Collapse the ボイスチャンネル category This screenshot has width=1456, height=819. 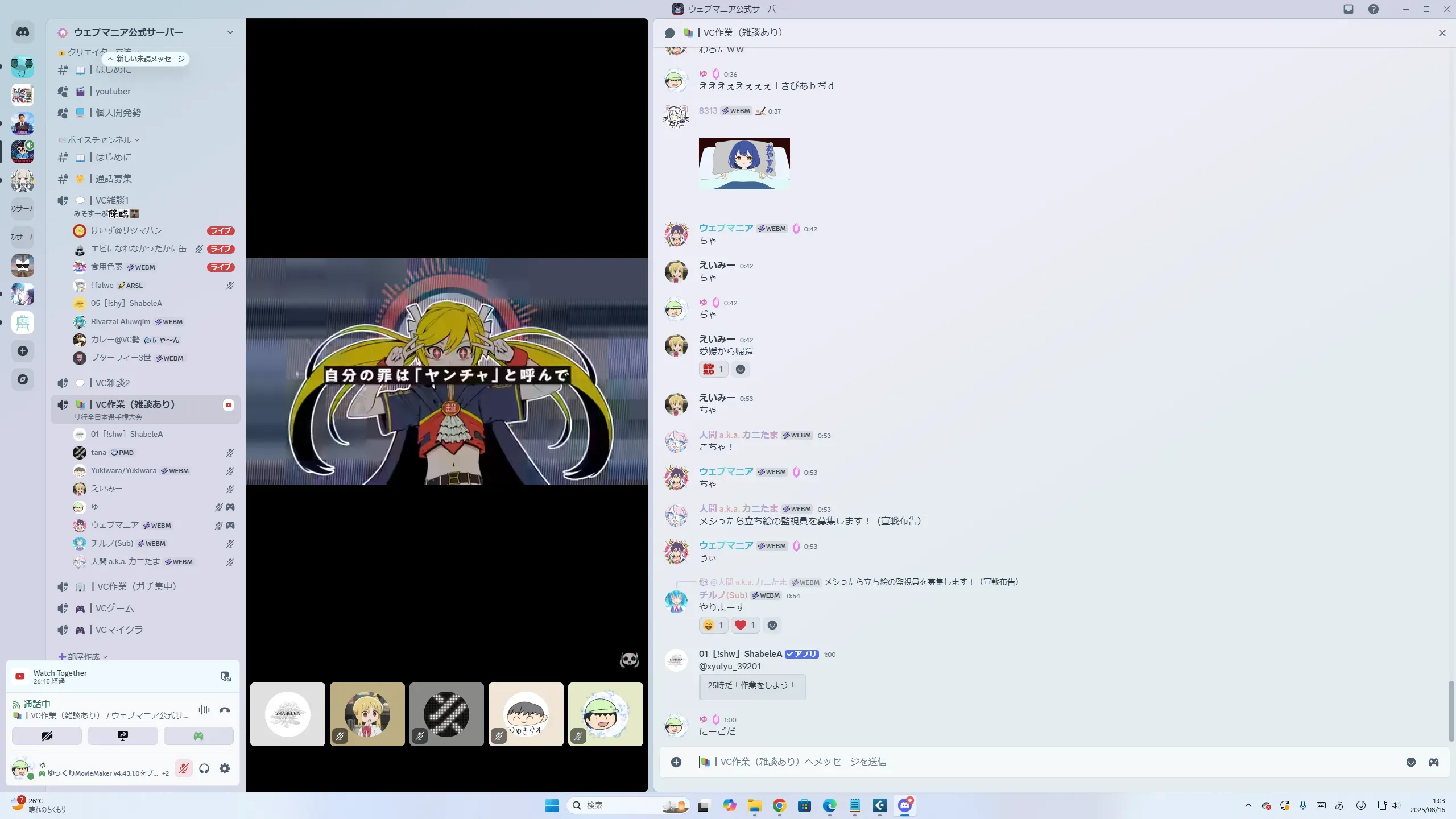100,140
